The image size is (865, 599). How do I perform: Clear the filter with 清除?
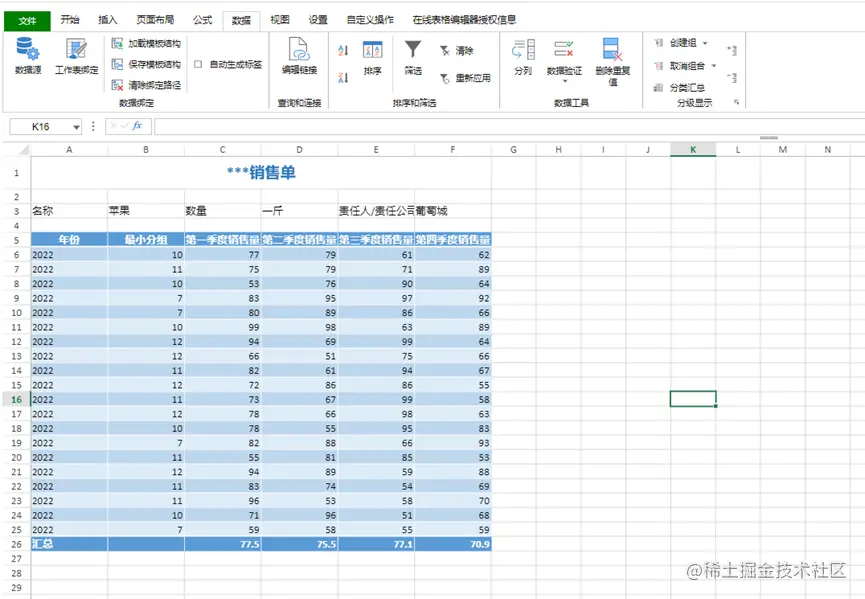coord(457,51)
